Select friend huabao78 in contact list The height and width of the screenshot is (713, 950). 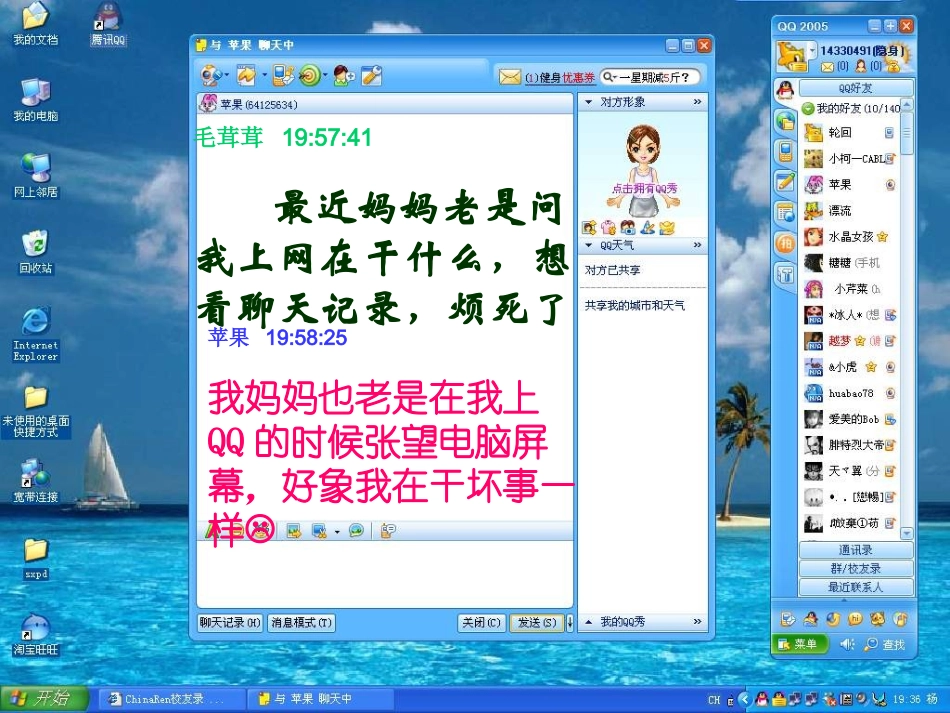click(x=849, y=393)
